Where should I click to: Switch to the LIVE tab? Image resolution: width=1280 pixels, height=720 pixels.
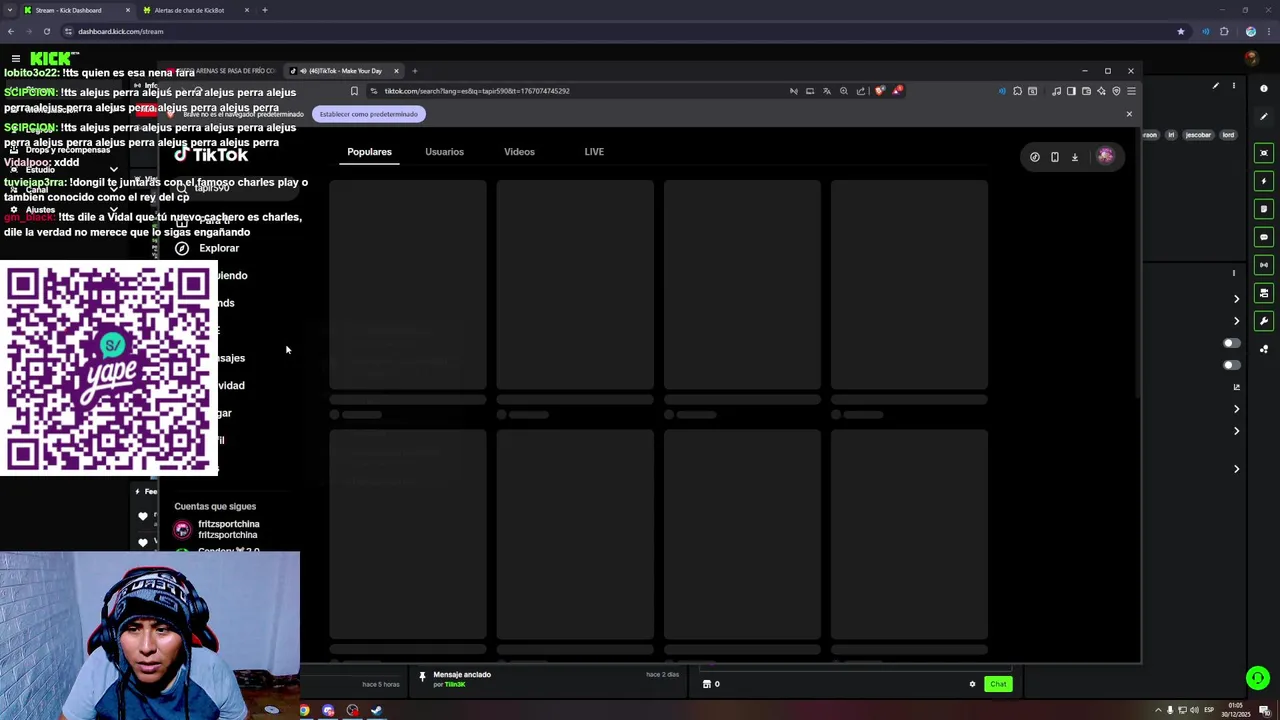594,152
